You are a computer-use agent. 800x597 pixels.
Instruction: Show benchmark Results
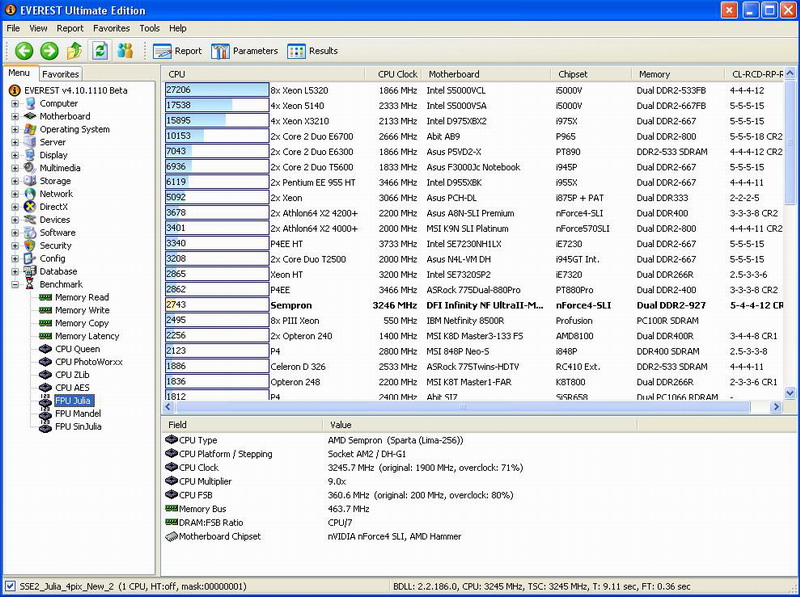(312, 51)
